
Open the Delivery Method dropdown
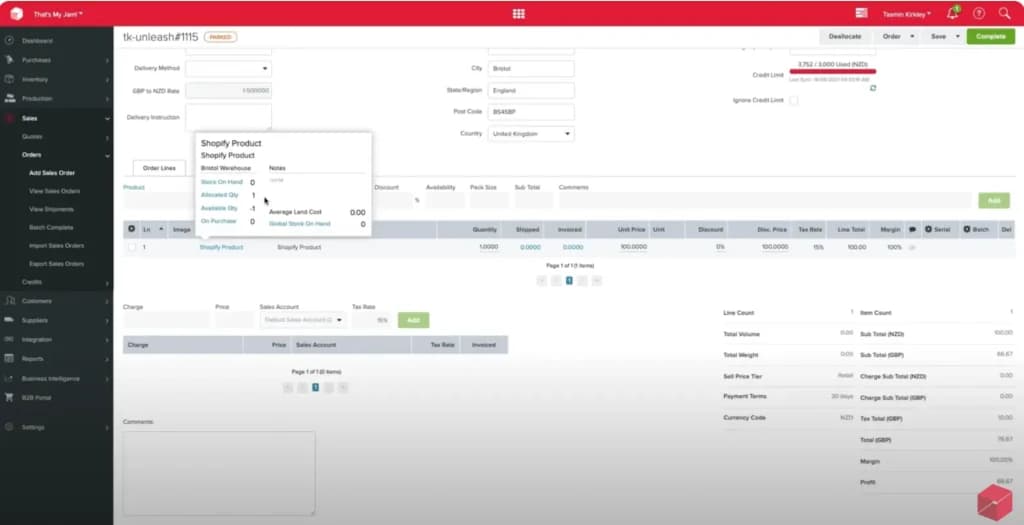(229, 68)
